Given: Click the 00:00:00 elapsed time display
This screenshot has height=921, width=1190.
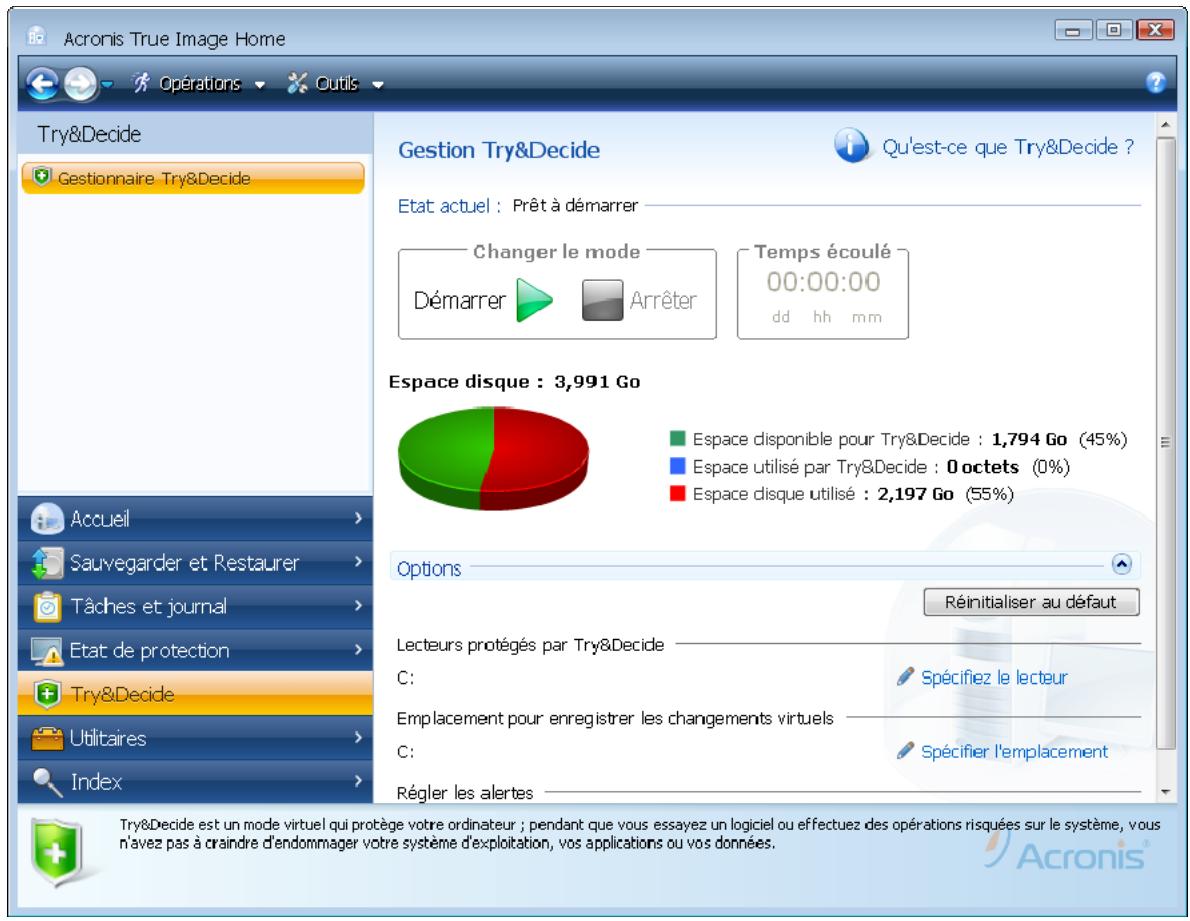Looking at the screenshot, I should [823, 281].
